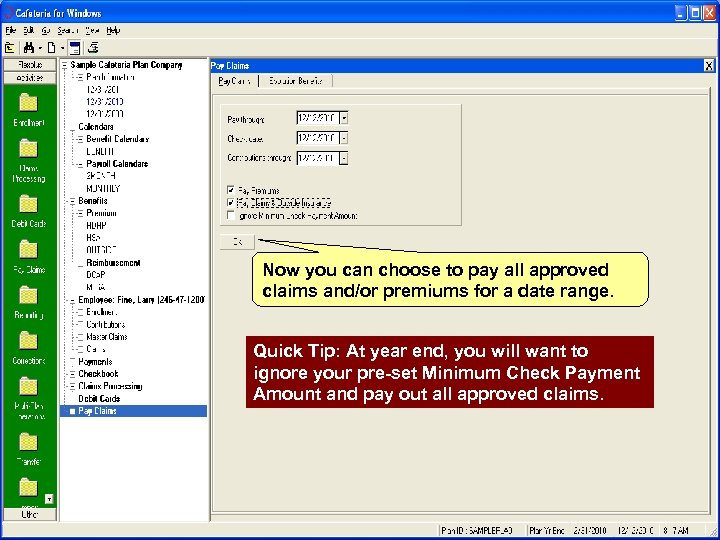Switch to the Pay Claims tab
The image size is (720, 540).
click(x=235, y=81)
